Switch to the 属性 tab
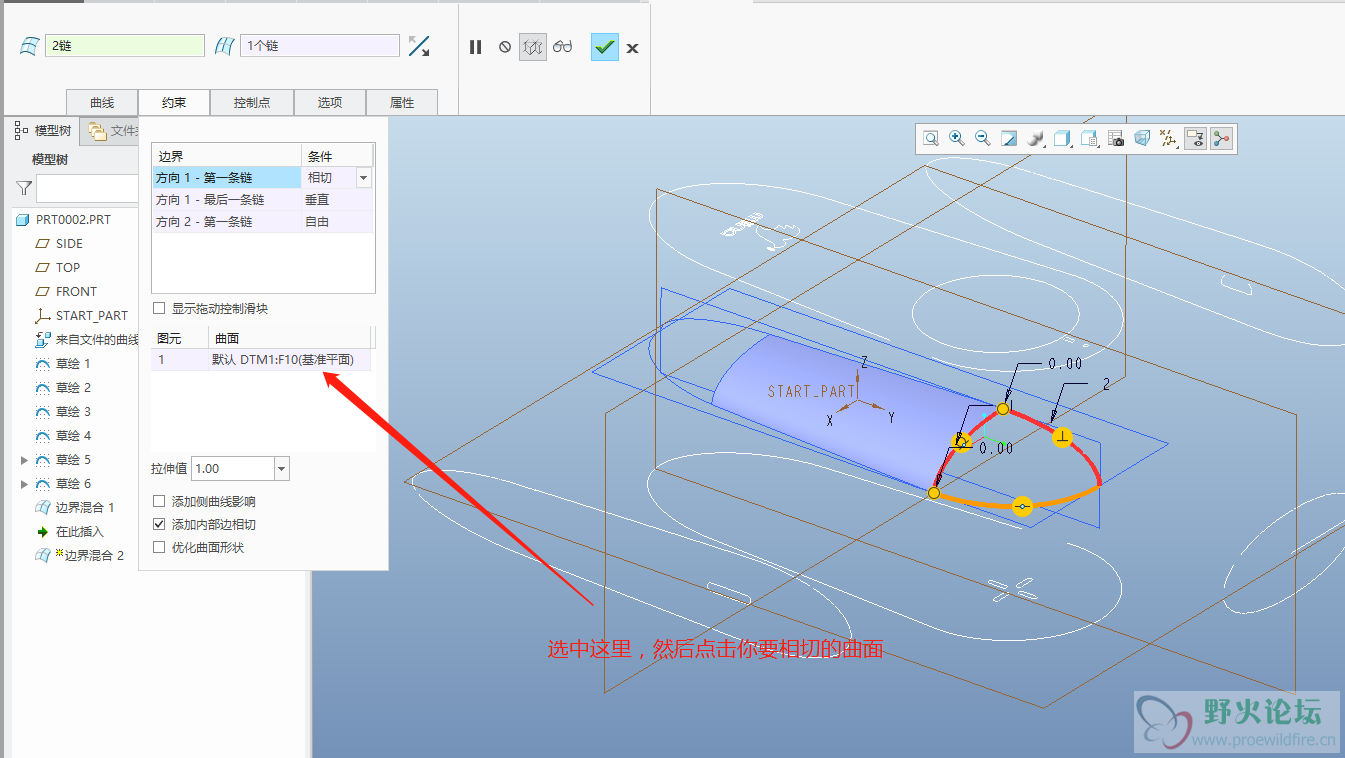 [402, 102]
